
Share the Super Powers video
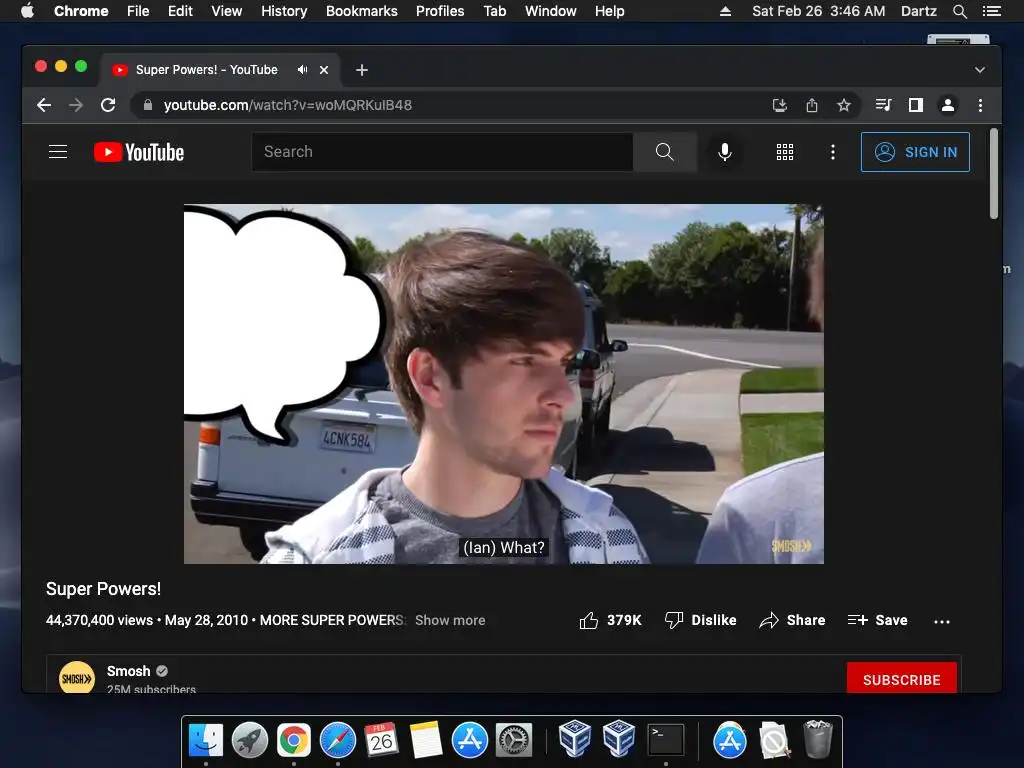(x=792, y=620)
